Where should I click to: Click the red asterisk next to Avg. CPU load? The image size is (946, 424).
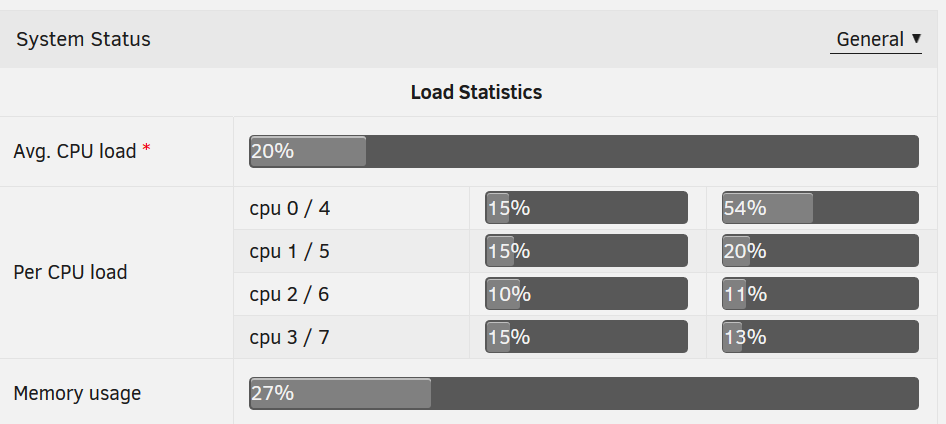coord(146,149)
